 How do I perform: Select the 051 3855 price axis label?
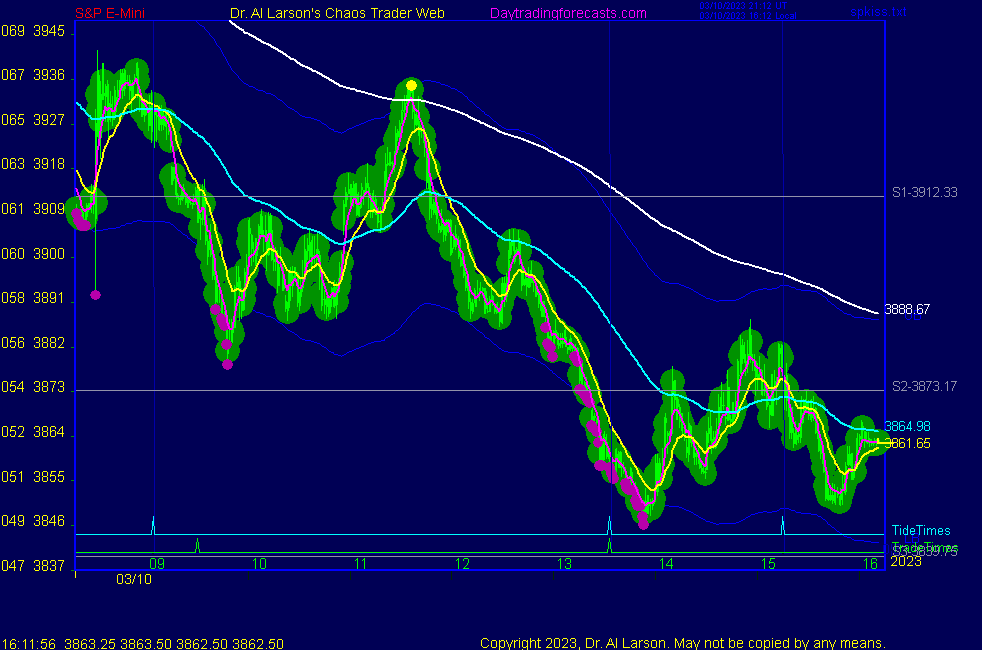click(33, 477)
